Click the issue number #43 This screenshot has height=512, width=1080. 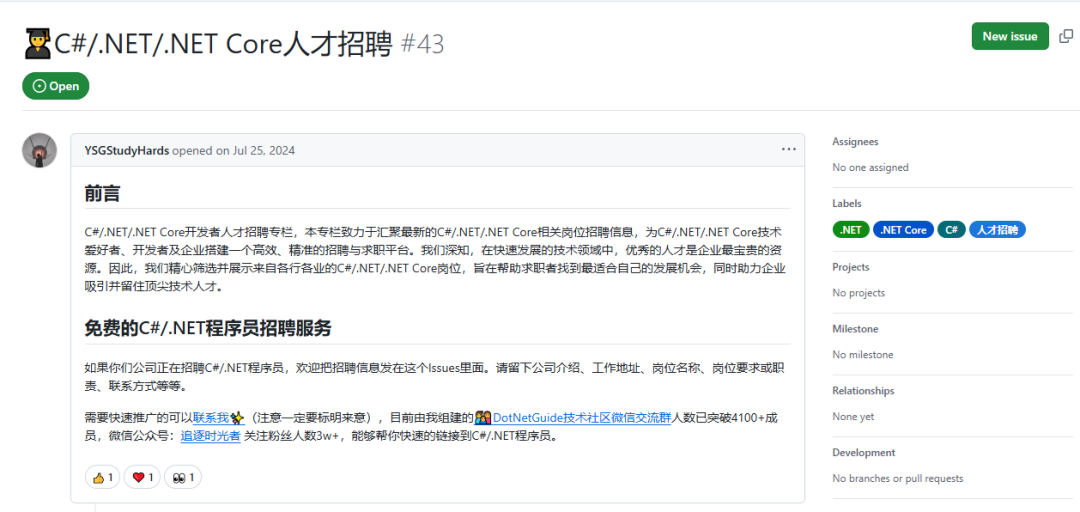422,45
